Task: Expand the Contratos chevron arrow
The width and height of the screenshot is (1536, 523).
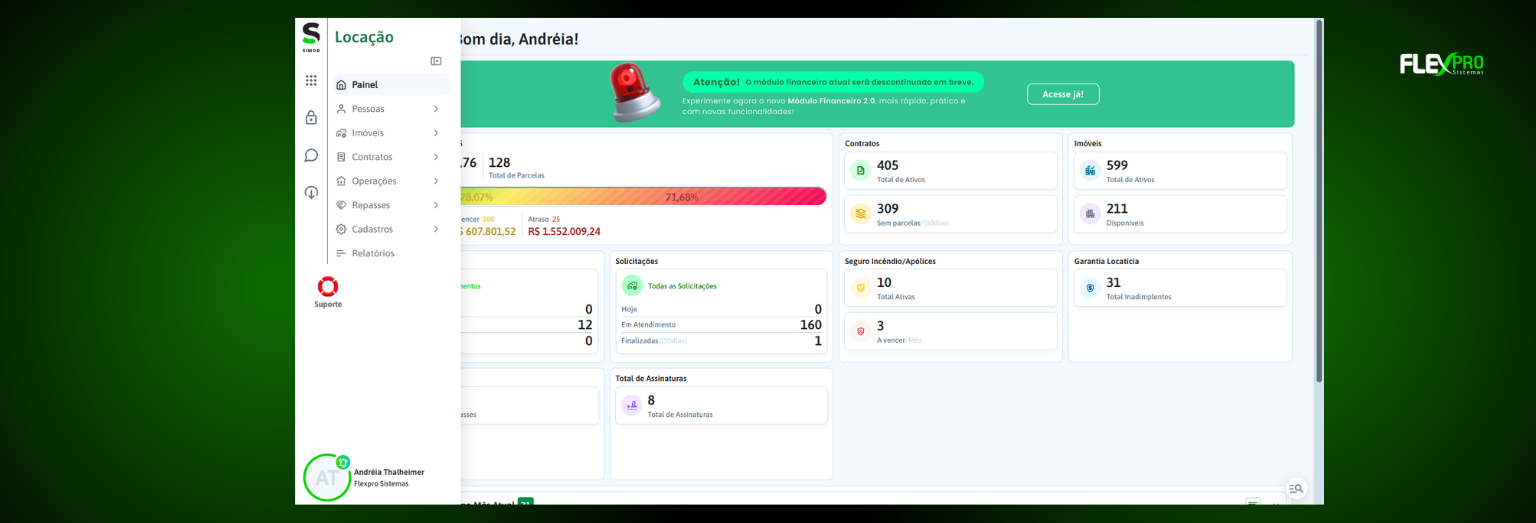Action: [x=436, y=157]
